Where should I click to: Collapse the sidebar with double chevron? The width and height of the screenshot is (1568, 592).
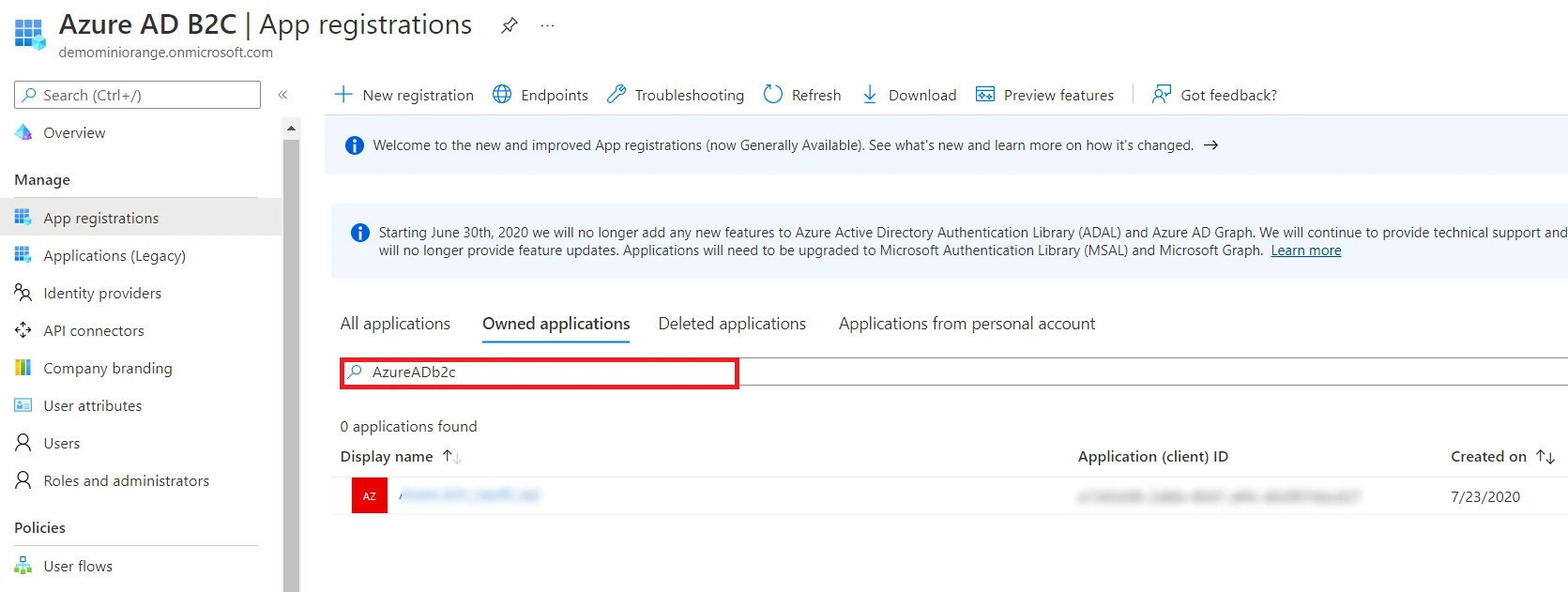coord(282,95)
